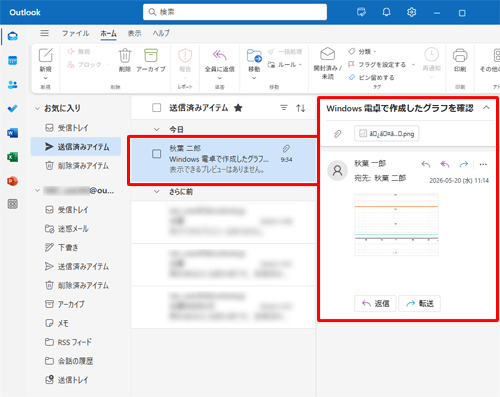Click the reply arrow in message header
This screenshot has height=397, width=500.
tap(426, 164)
